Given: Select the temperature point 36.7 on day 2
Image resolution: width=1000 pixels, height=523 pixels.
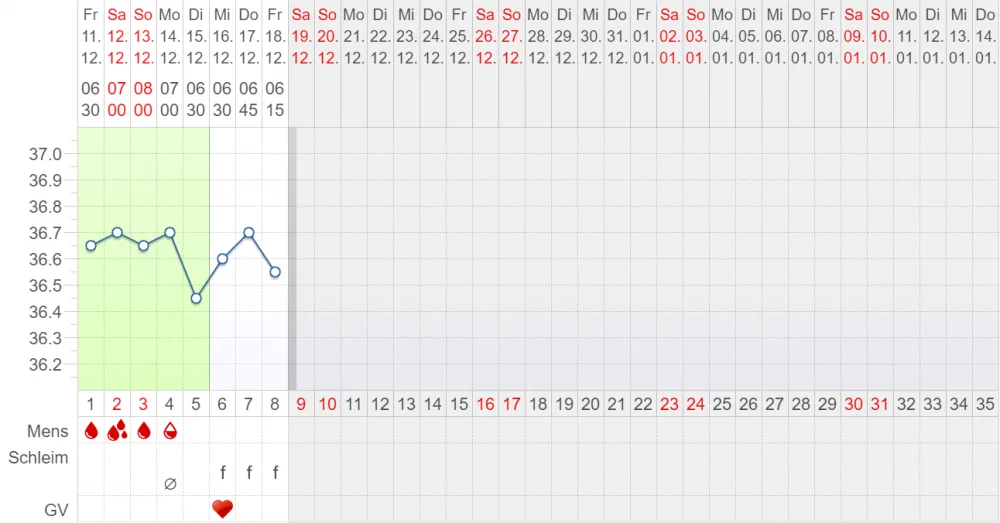Looking at the screenshot, I should pyautogui.click(x=117, y=233).
